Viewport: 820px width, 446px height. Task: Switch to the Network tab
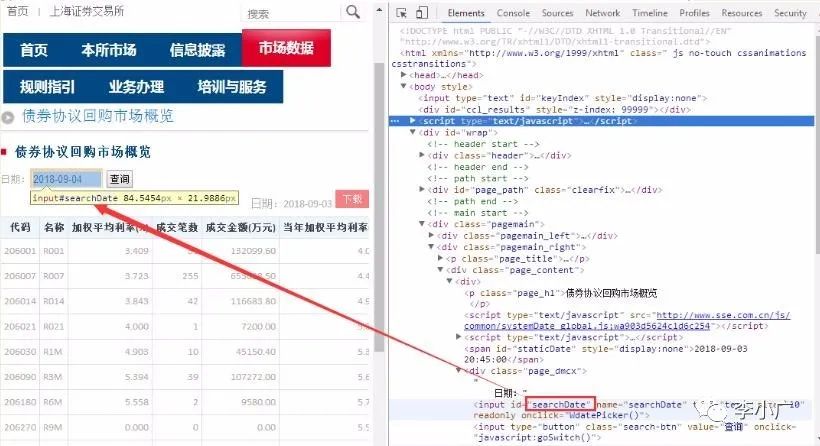[x=602, y=13]
